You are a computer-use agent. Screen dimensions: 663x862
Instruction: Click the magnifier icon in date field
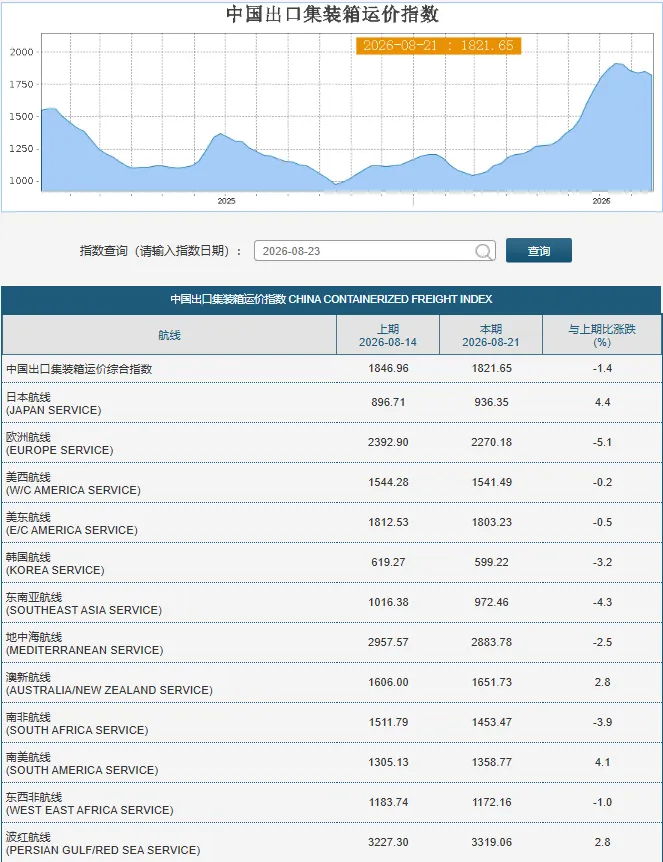point(483,251)
